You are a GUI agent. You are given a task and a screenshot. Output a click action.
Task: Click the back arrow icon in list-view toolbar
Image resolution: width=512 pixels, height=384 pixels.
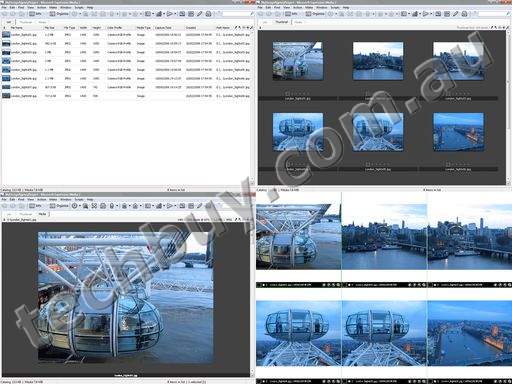(x=5, y=14)
